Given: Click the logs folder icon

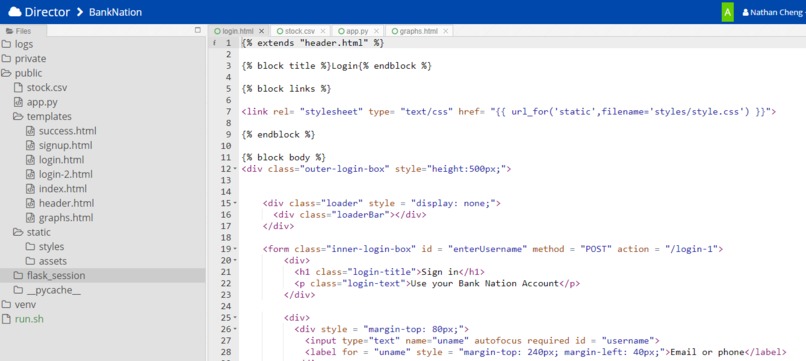Looking at the screenshot, I should click(x=6, y=44).
